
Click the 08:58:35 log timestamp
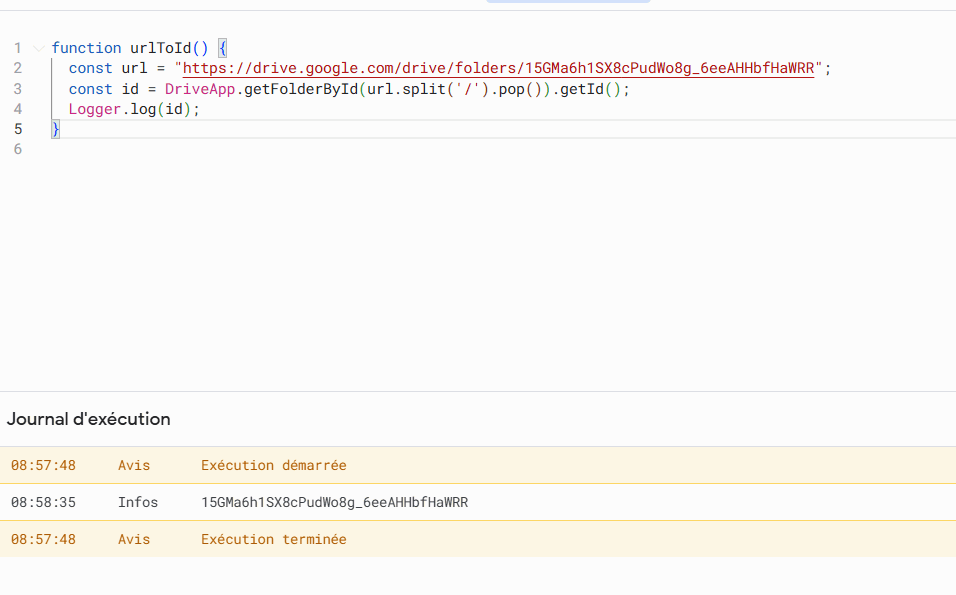[43, 502]
